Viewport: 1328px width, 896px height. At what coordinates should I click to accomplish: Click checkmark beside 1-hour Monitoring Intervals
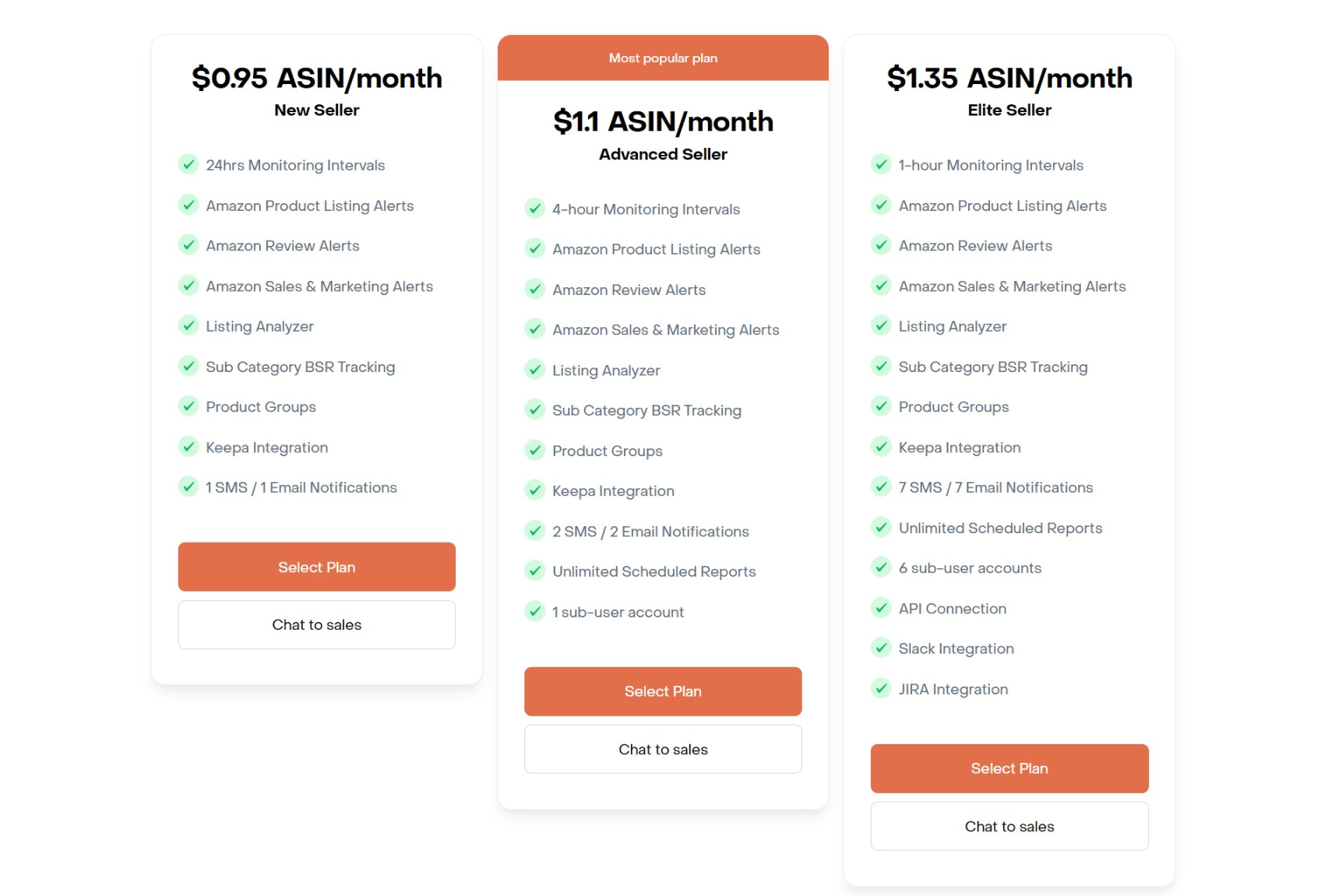[881, 164]
